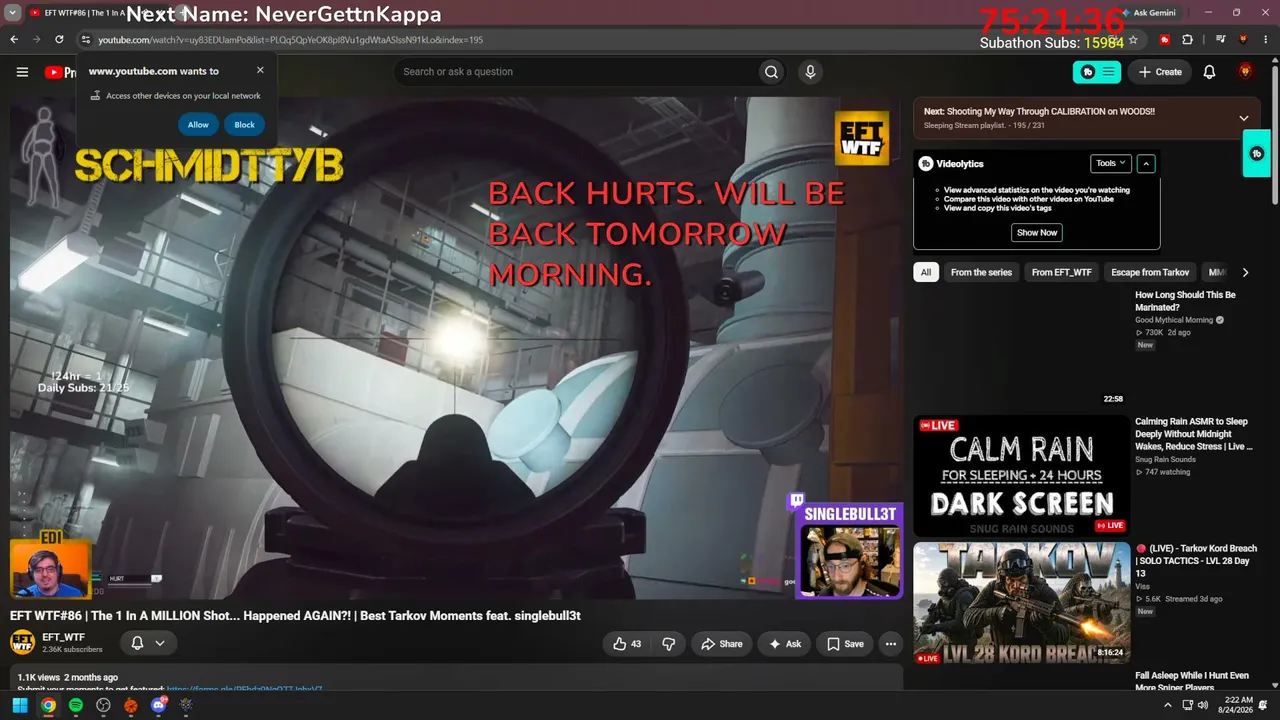
Task: Open the EFT_WTF channel name link
Action: pos(63,637)
